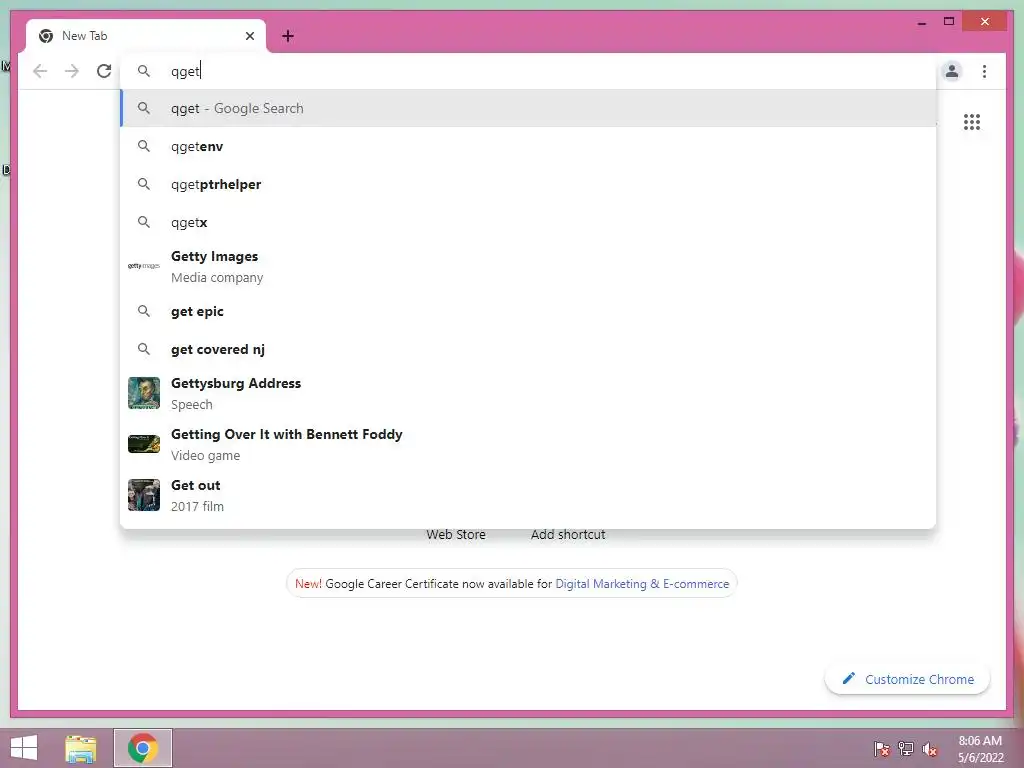This screenshot has width=1024, height=768.
Task: Click the search icon beside qgetptrhelper
Action: coord(144,184)
